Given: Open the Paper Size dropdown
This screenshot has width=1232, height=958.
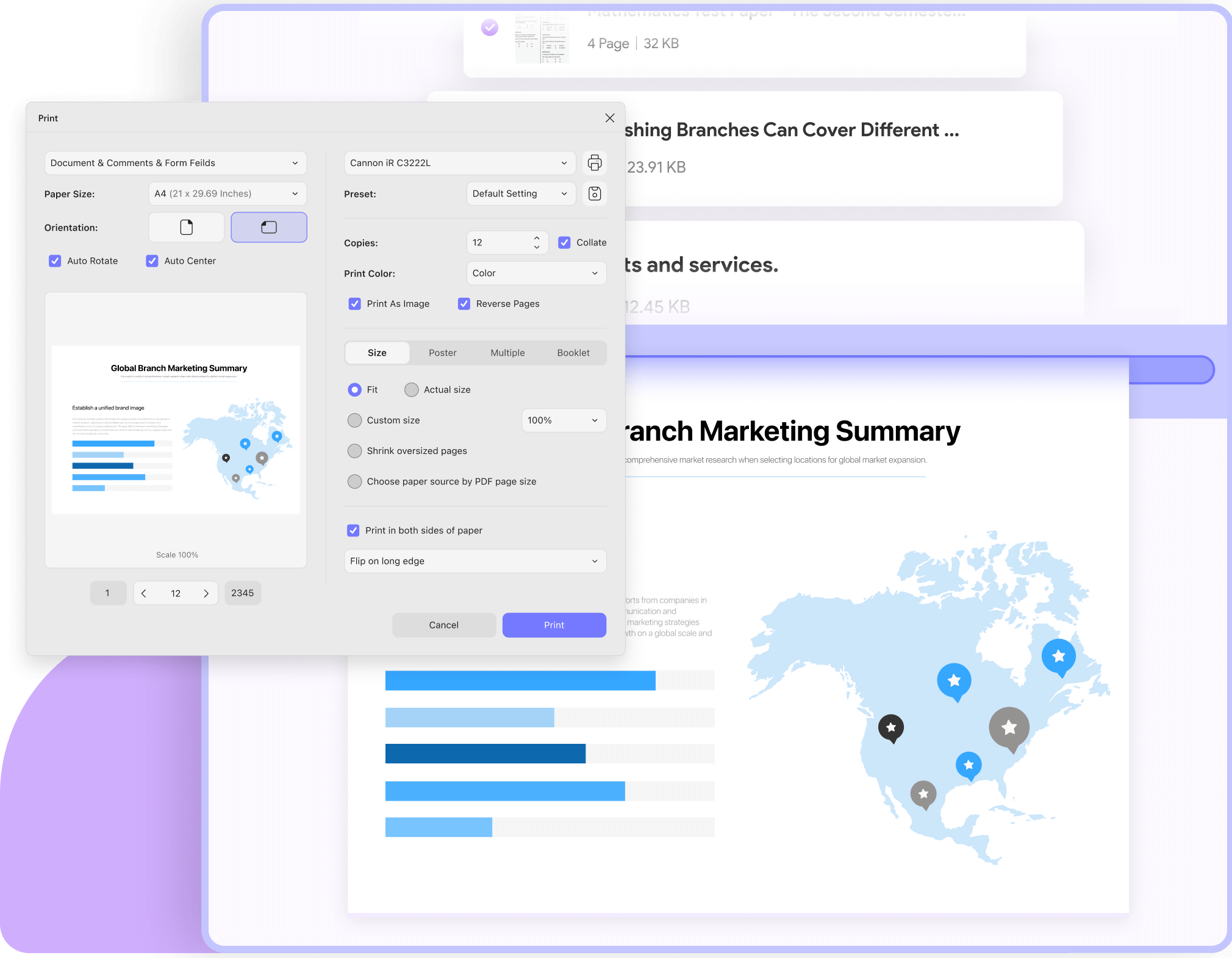Looking at the screenshot, I should click(227, 194).
